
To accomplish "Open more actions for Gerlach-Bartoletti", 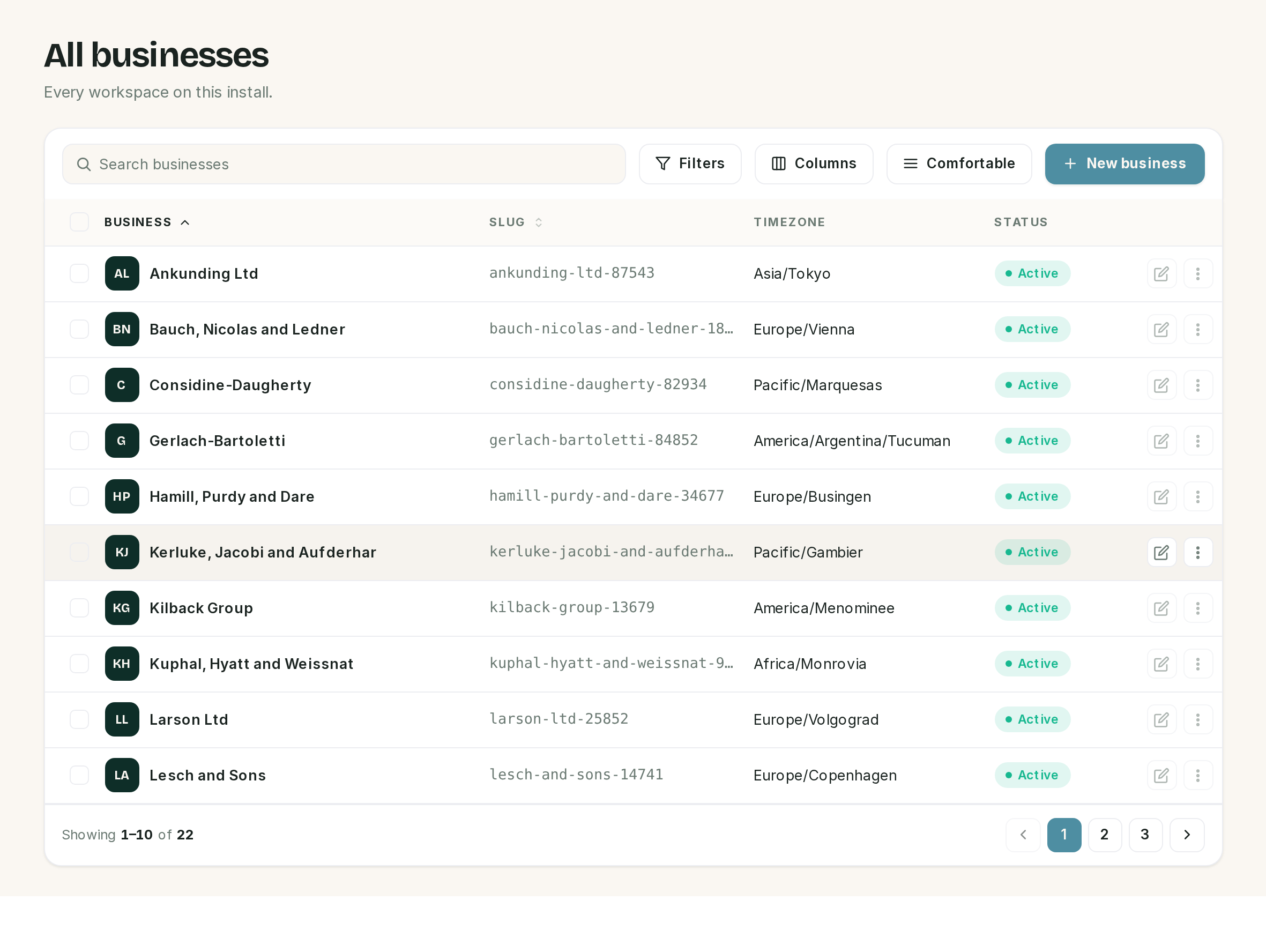I will pyautogui.click(x=1197, y=441).
